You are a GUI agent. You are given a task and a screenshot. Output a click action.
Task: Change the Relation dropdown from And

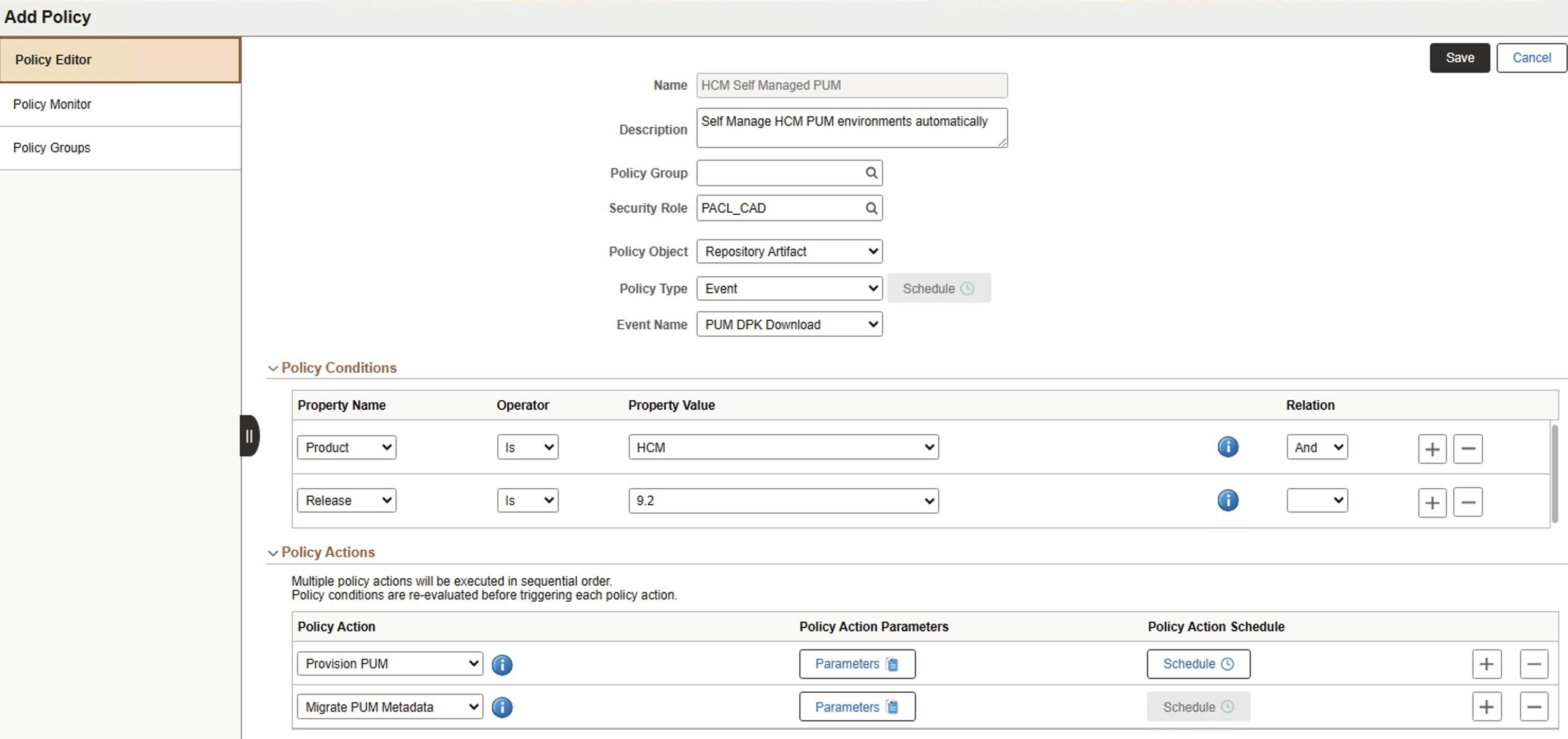[x=1317, y=447]
